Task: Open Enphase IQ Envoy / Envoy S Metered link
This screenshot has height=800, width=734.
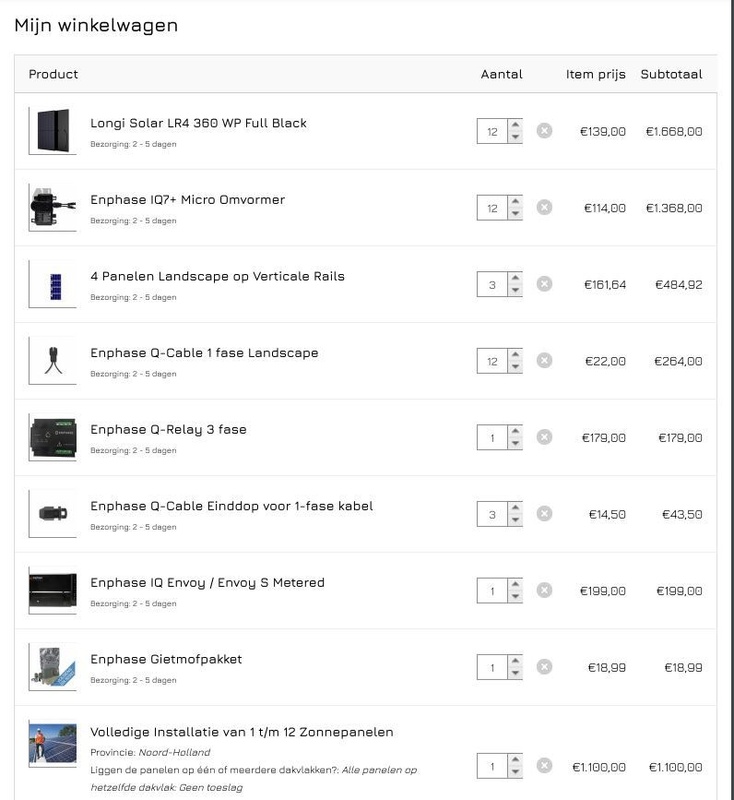Action: point(207,582)
